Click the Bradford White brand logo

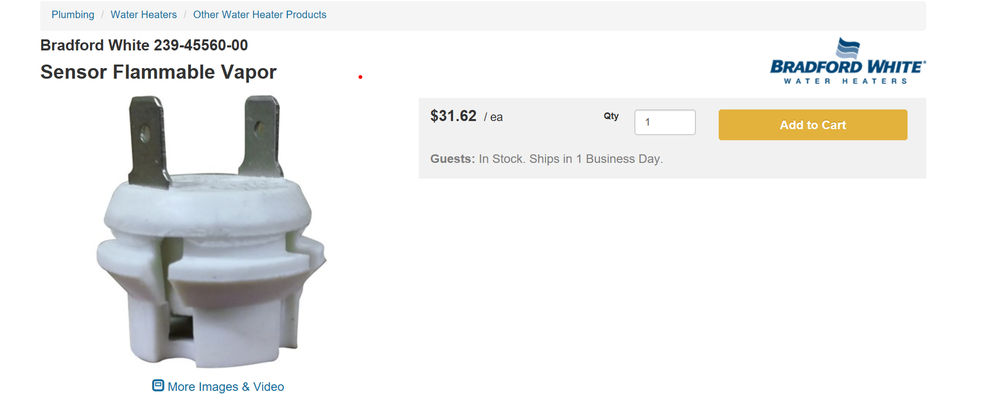click(847, 62)
